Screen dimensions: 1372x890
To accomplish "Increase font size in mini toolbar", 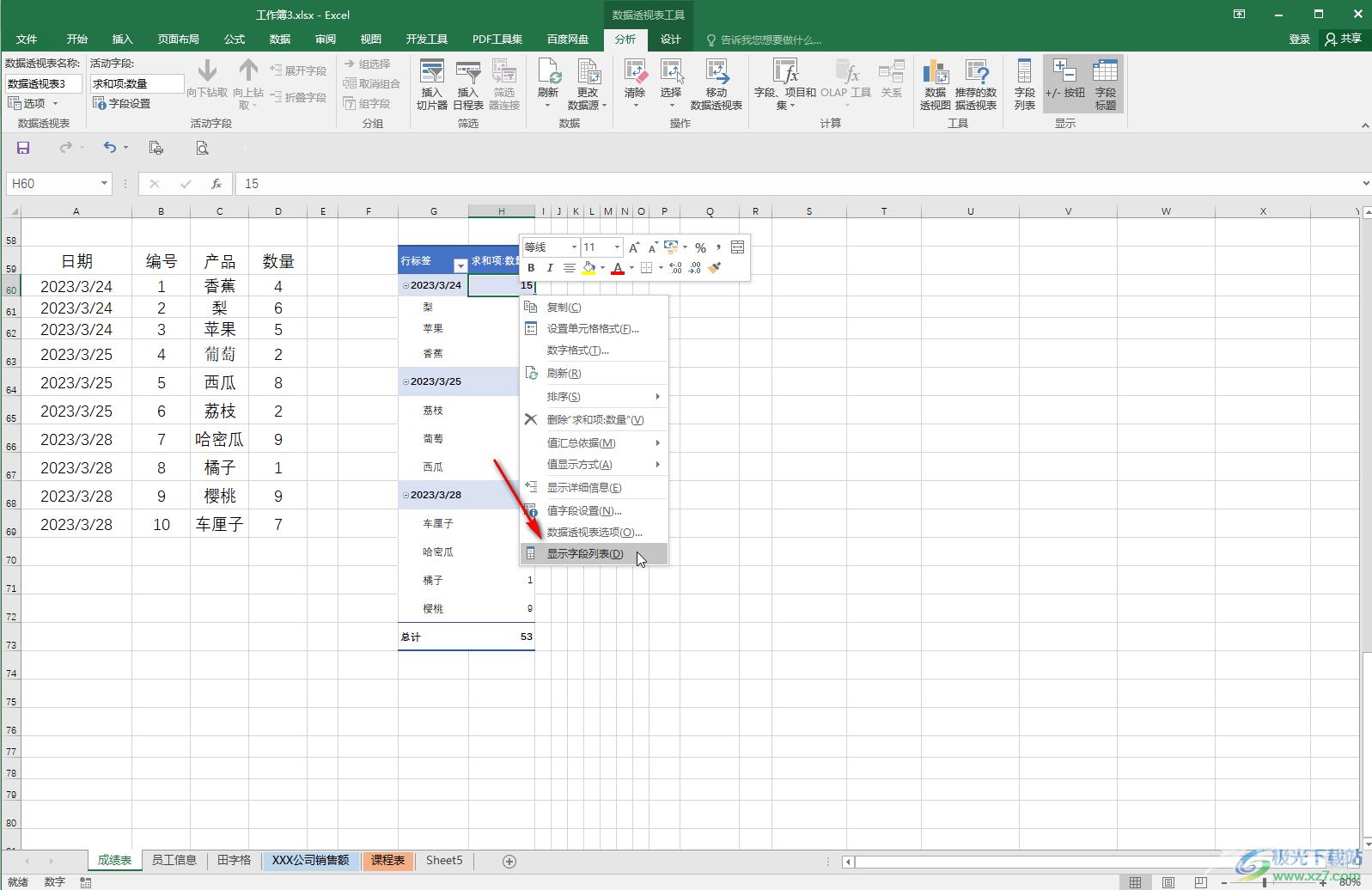I will point(634,247).
